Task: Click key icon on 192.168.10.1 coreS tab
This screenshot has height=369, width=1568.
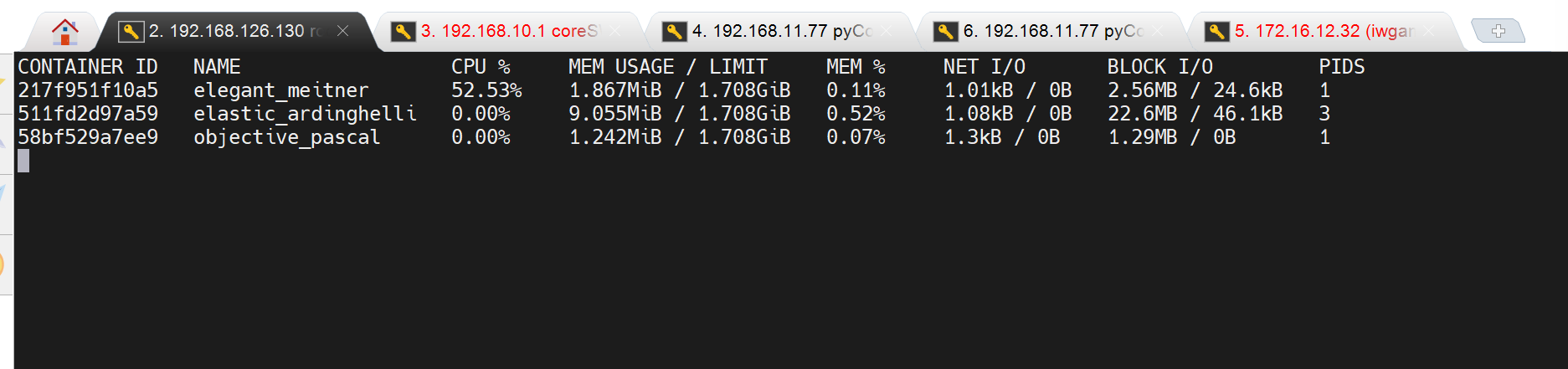Action: (x=403, y=32)
